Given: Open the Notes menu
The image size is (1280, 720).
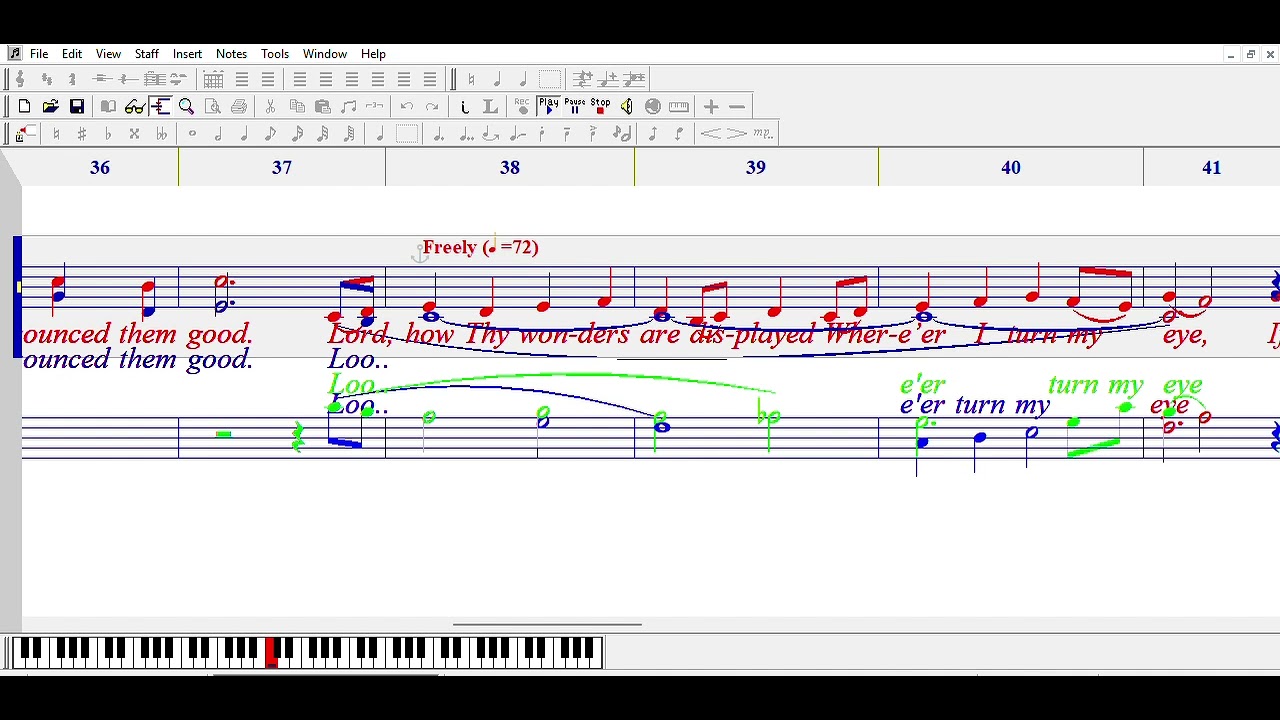Looking at the screenshot, I should (x=231, y=54).
